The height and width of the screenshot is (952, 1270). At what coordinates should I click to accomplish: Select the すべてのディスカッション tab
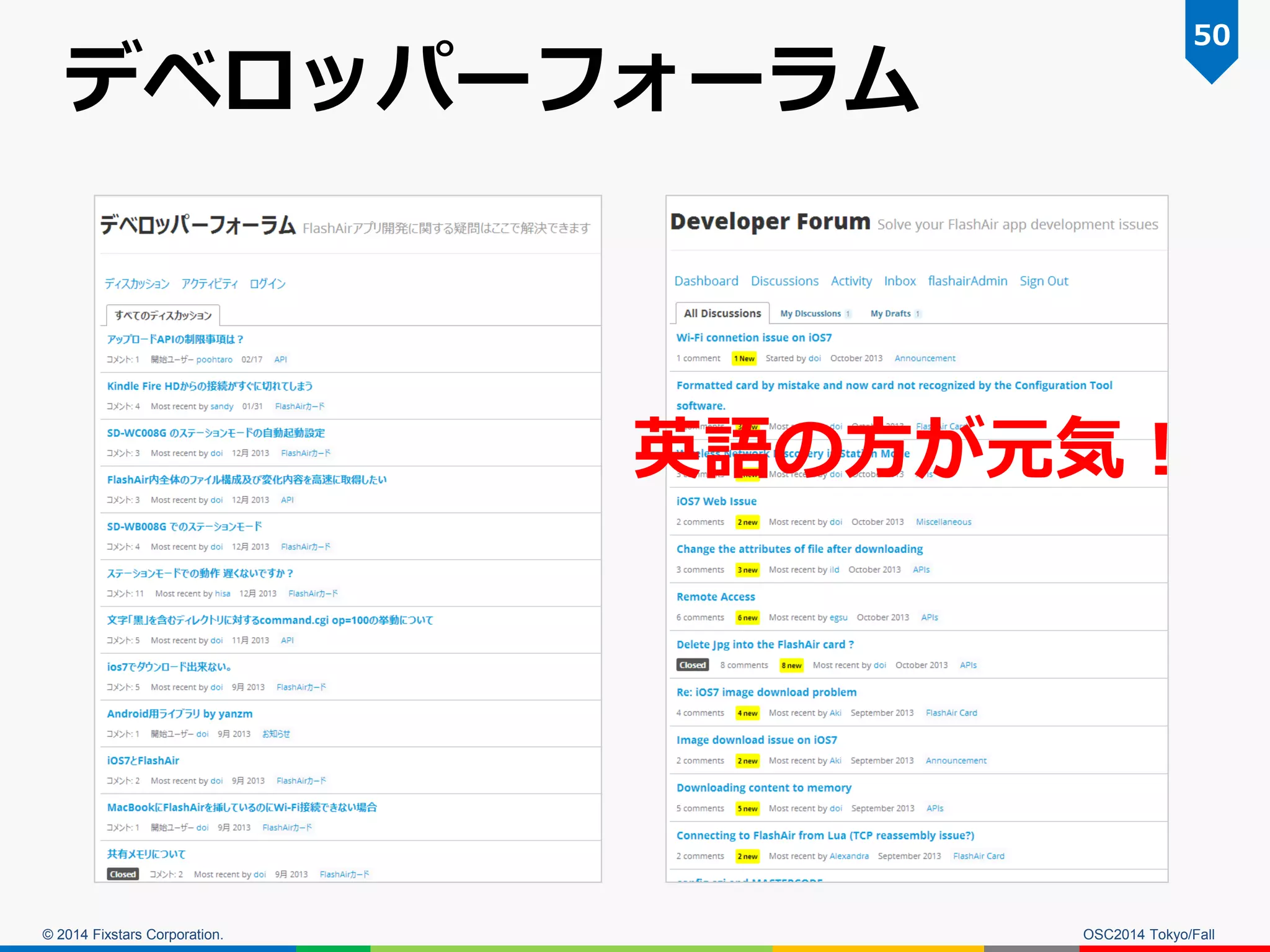(x=163, y=315)
